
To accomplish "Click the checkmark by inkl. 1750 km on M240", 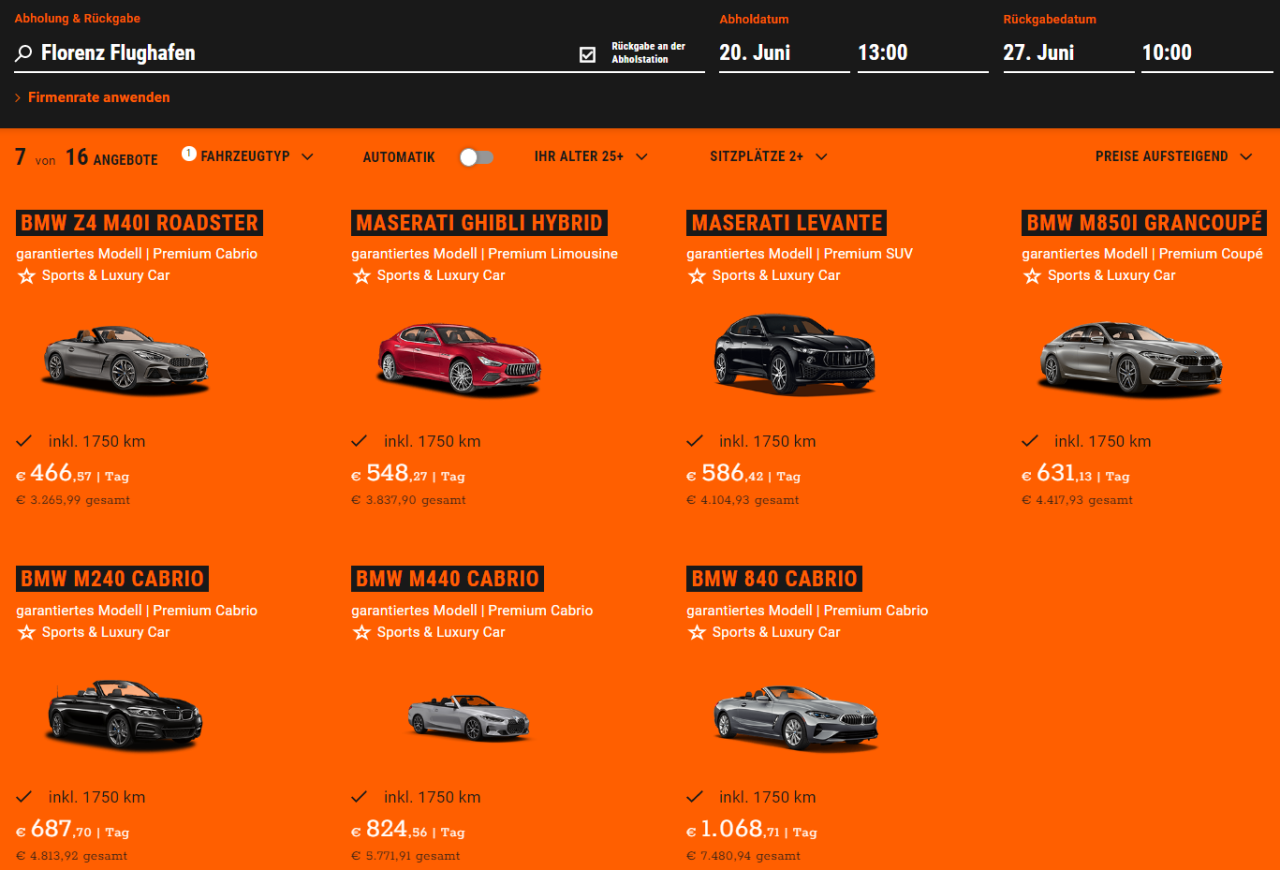I will click(24, 797).
